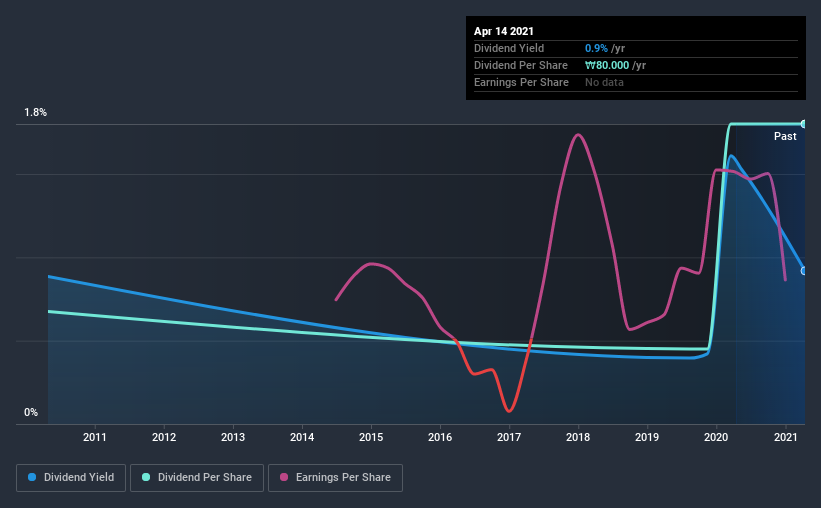
Task: Click the 2017 x-axis year label
Action: [x=509, y=437]
